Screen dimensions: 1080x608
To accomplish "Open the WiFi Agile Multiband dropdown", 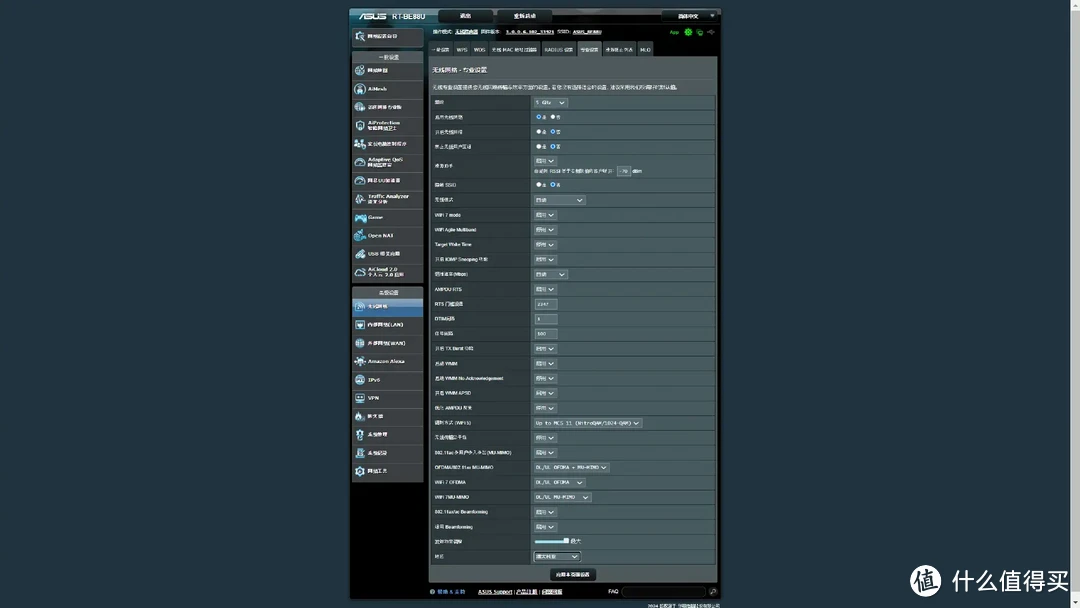I will pos(545,230).
